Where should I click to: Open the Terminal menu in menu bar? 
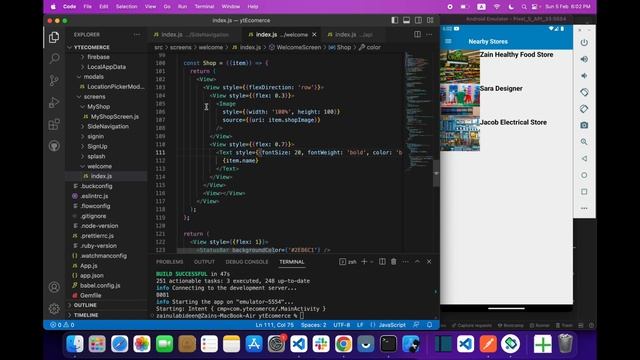(x=204, y=7)
